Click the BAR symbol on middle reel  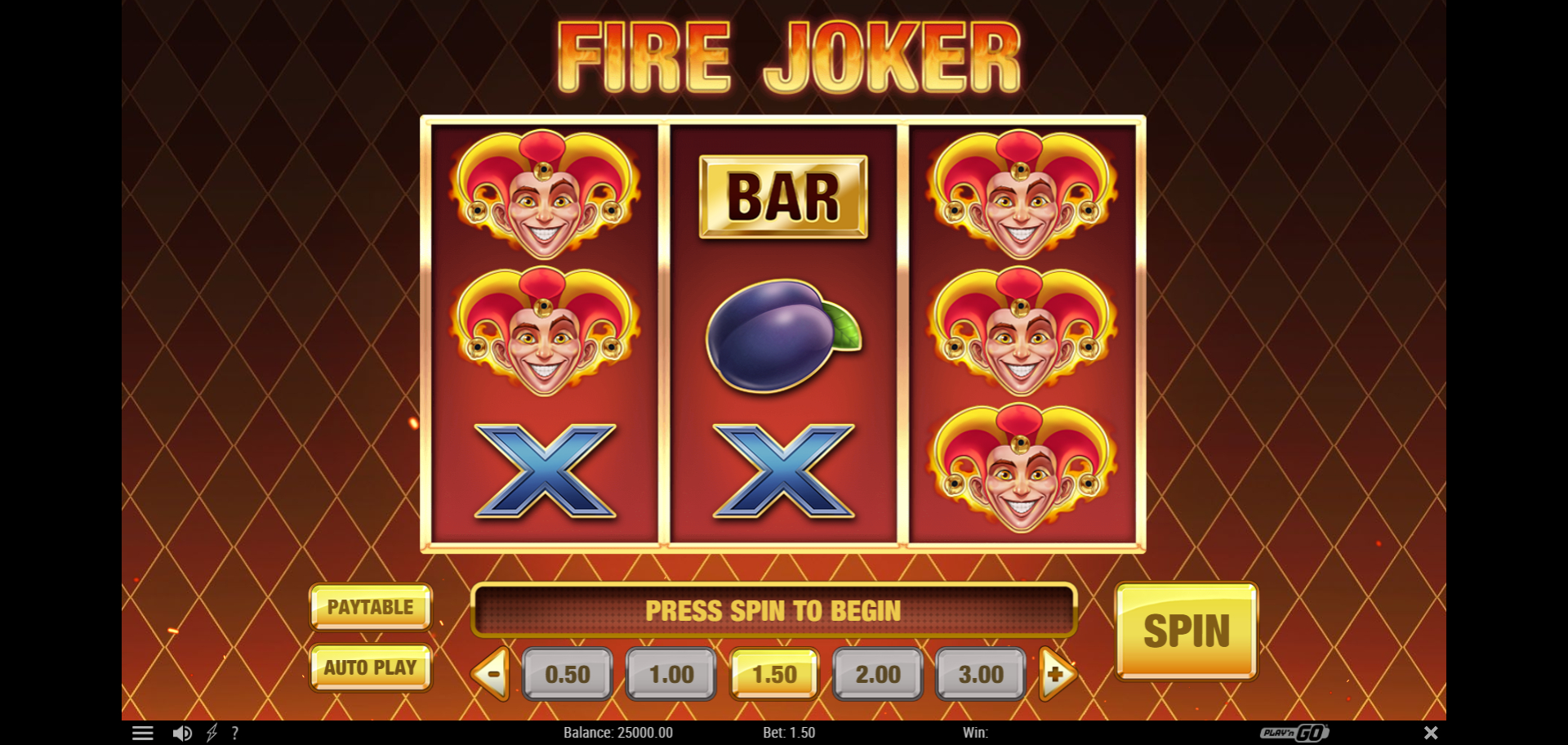783,197
